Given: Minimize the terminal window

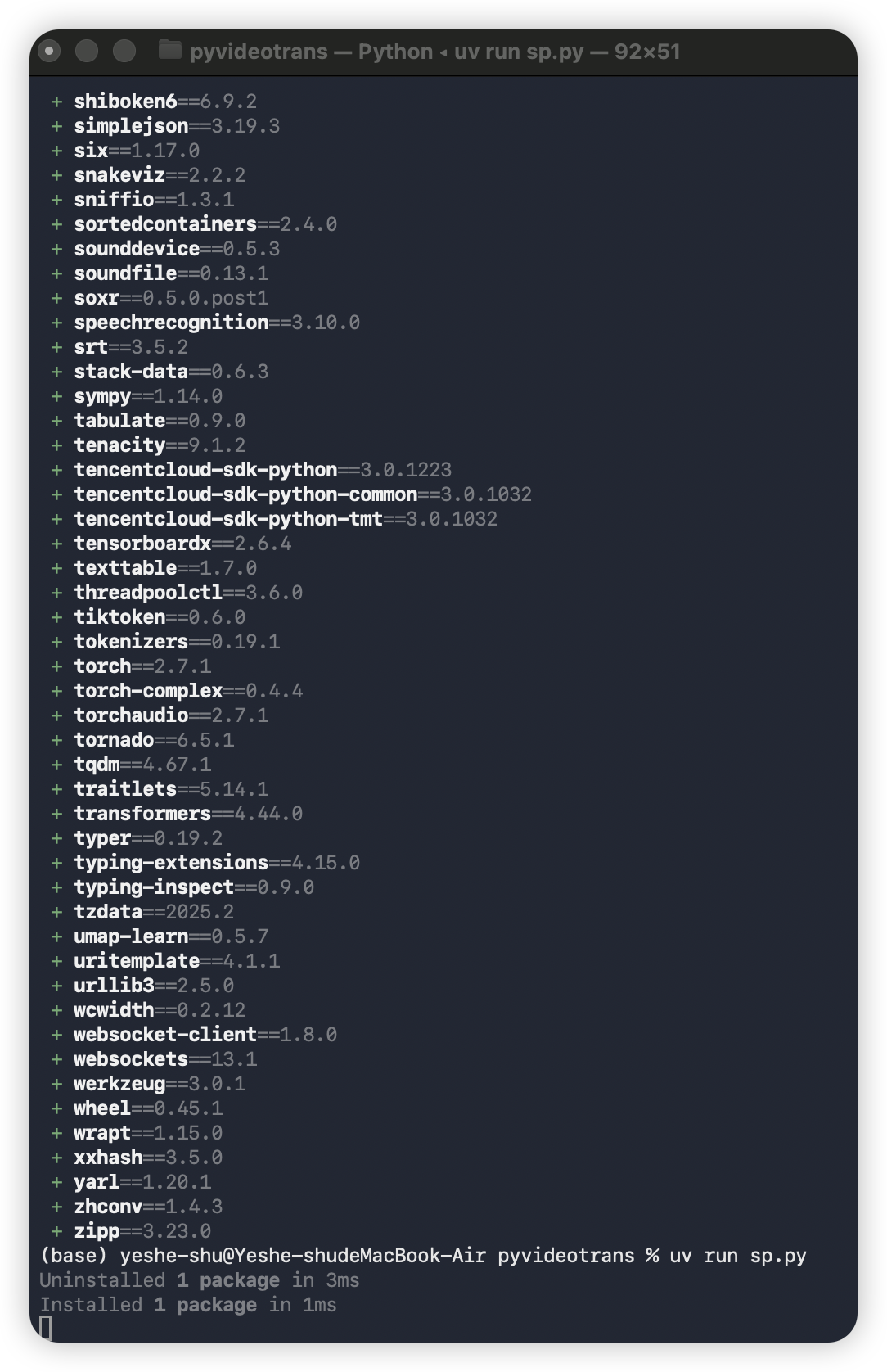Looking at the screenshot, I should click(87, 52).
